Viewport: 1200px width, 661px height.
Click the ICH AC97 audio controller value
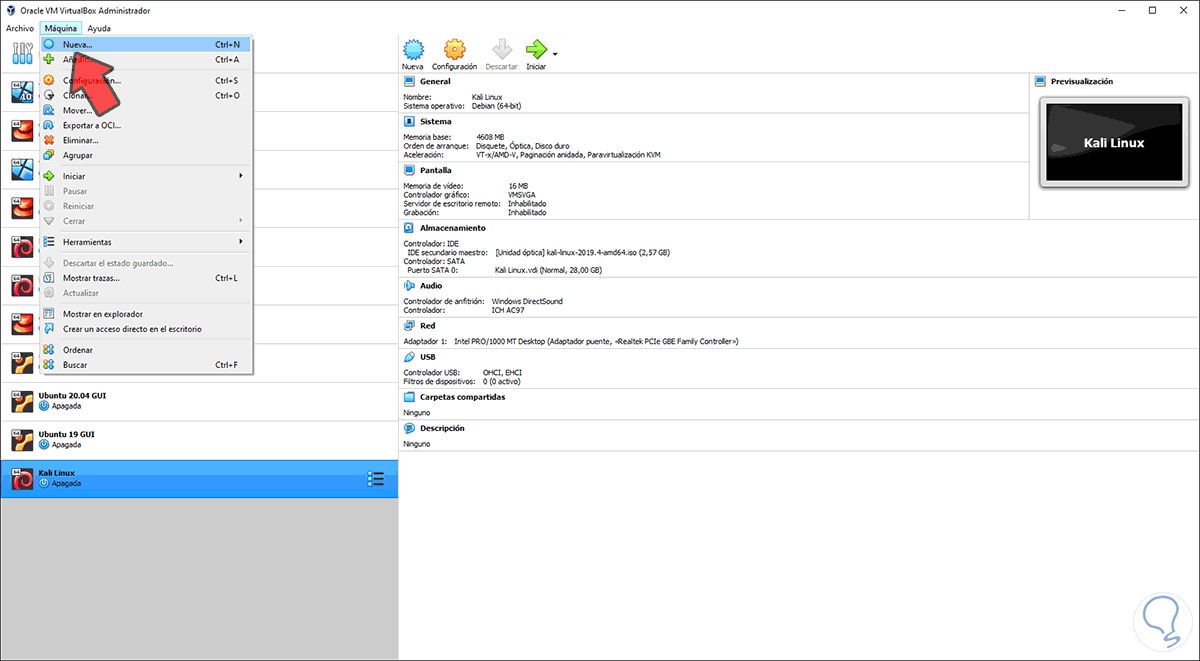[508, 310]
